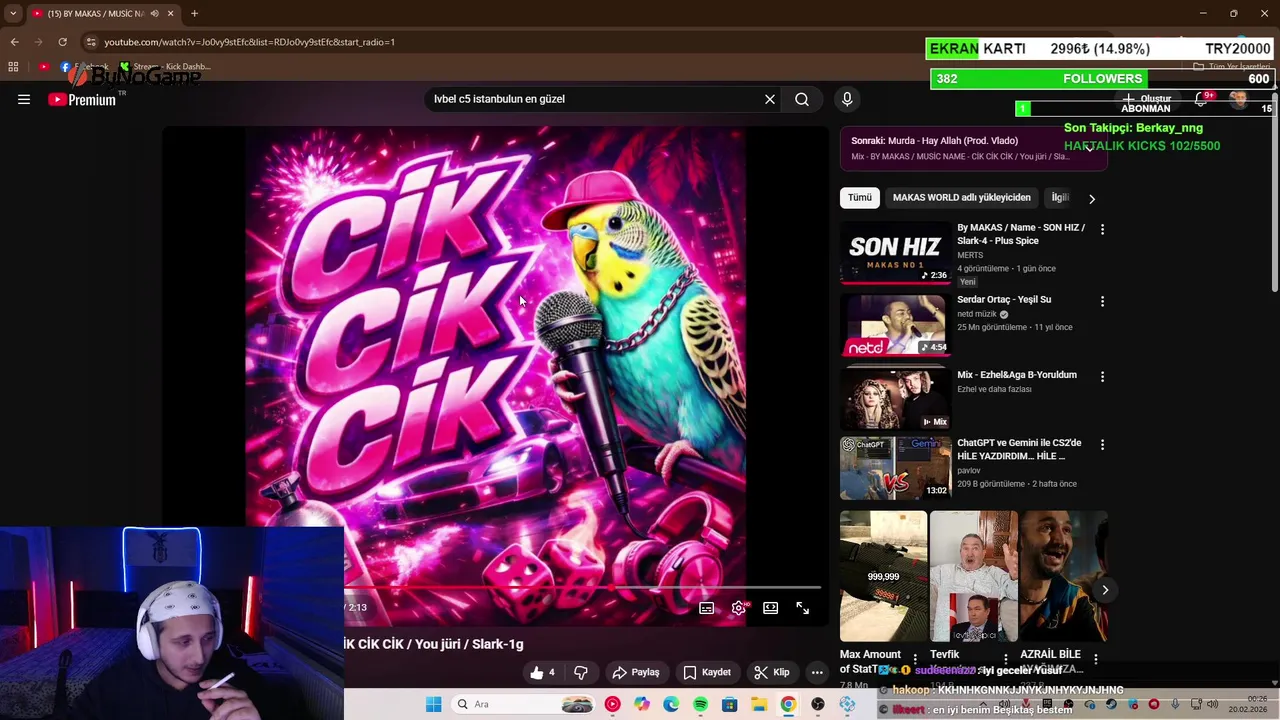Share the video with Paylaş
The width and height of the screenshot is (1280, 720).
pyautogui.click(x=636, y=672)
